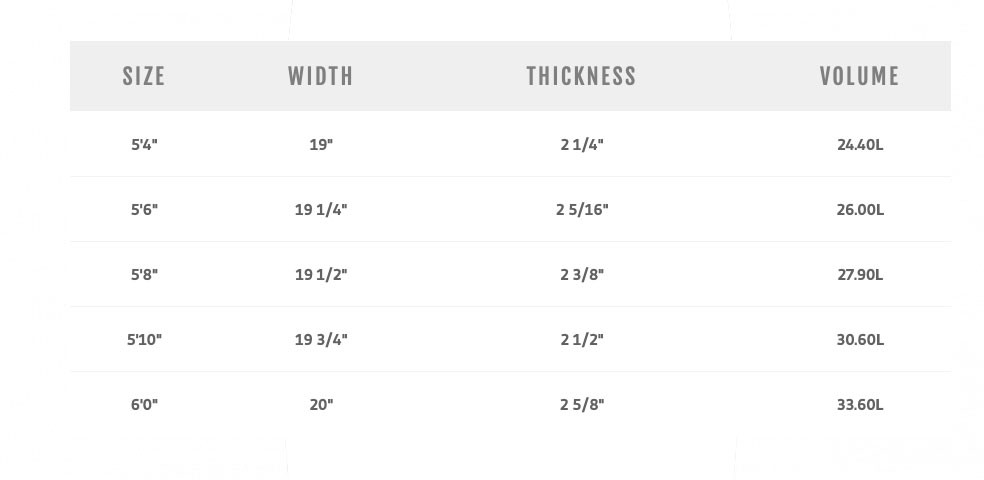Select the 6'0" size cell
The width and height of the screenshot is (984, 480).
144,404
